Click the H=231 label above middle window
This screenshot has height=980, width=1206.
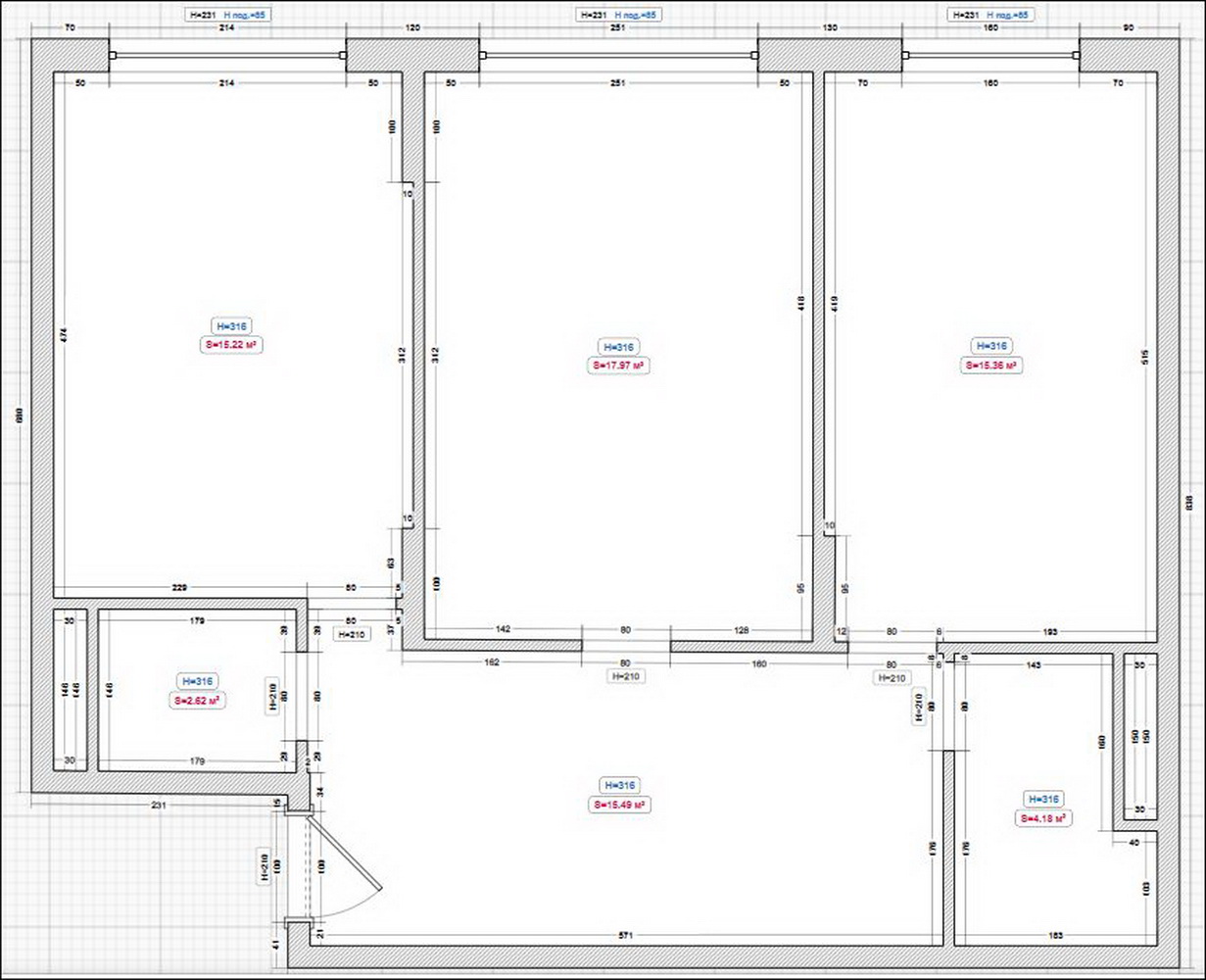tap(595, 15)
